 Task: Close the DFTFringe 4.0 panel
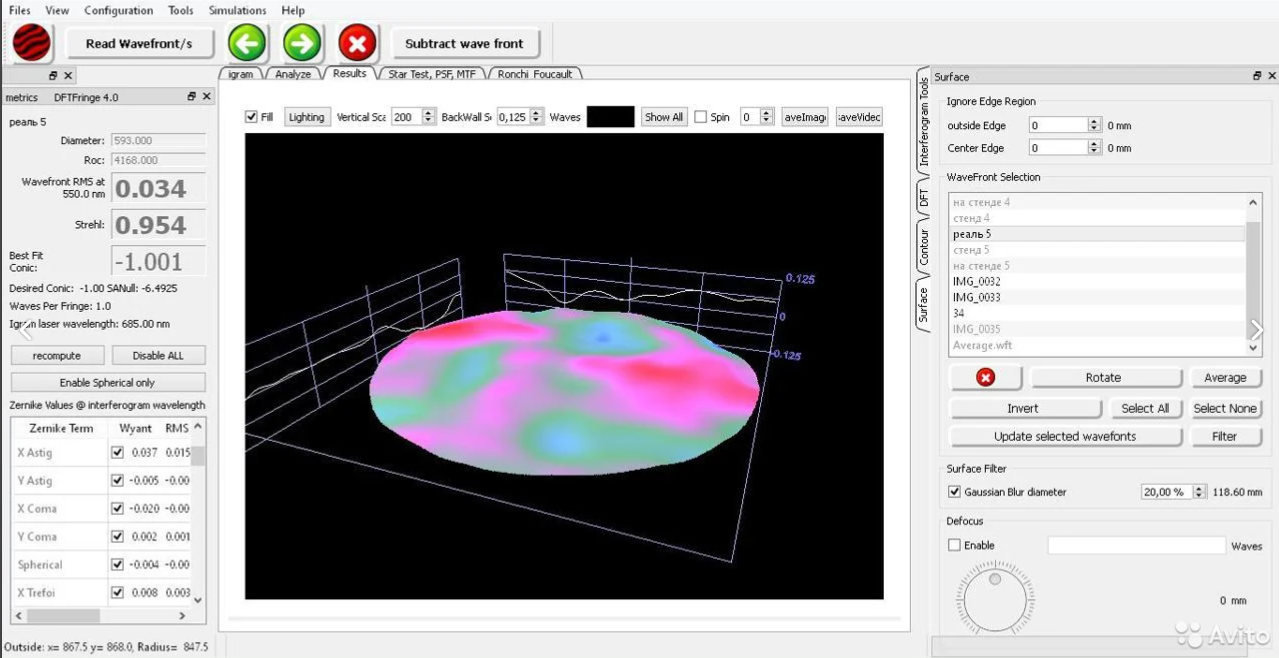coord(207,97)
